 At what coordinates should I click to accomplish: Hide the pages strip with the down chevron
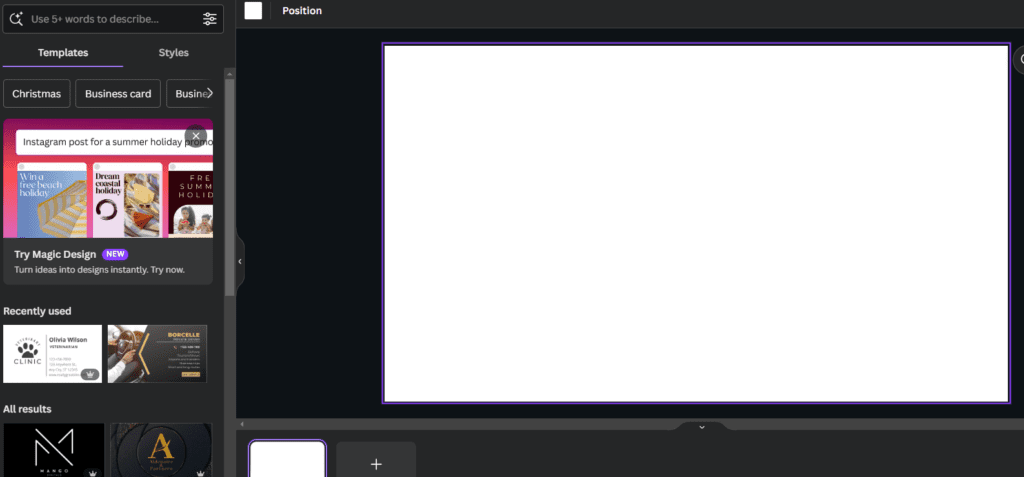click(702, 427)
